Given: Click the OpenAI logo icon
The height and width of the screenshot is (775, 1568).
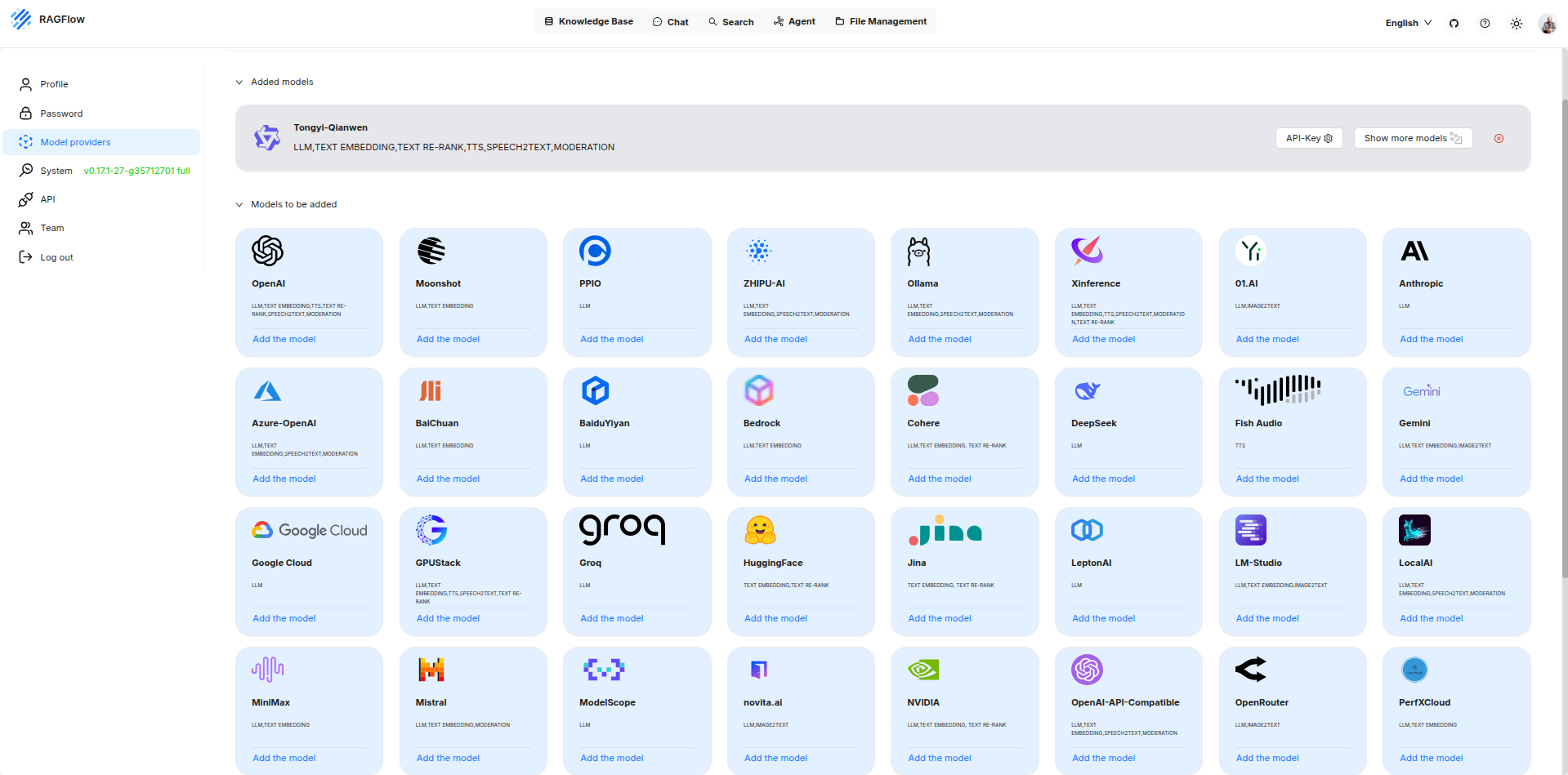Looking at the screenshot, I should coord(268,251).
